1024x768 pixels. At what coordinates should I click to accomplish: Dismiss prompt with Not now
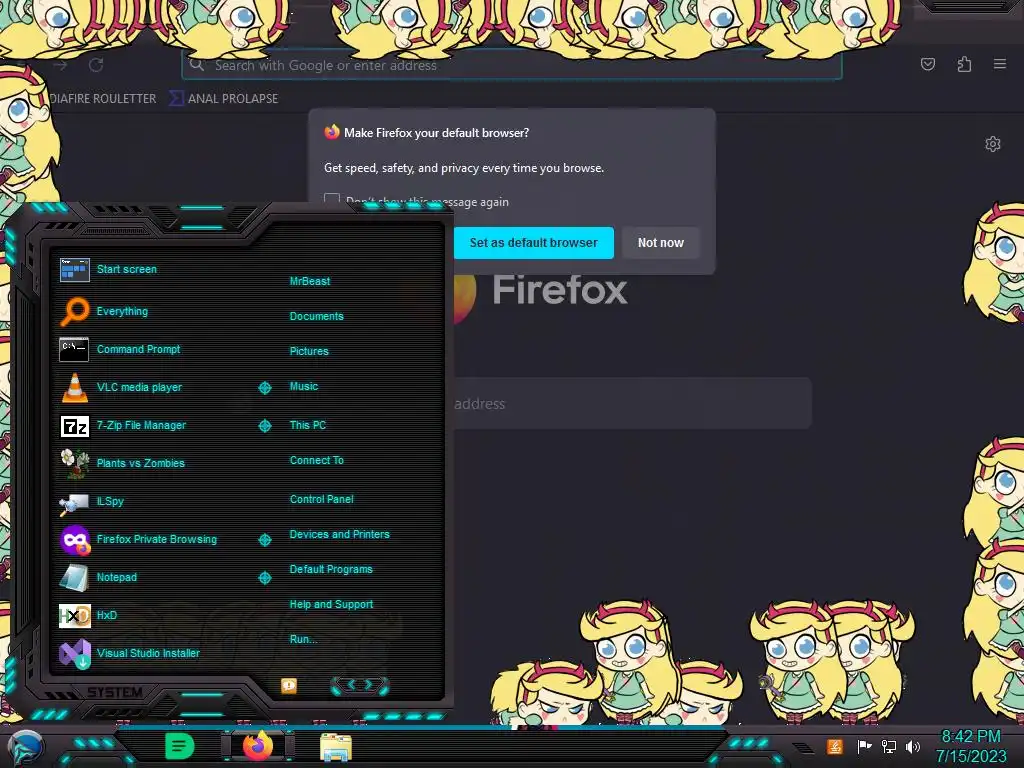(660, 243)
